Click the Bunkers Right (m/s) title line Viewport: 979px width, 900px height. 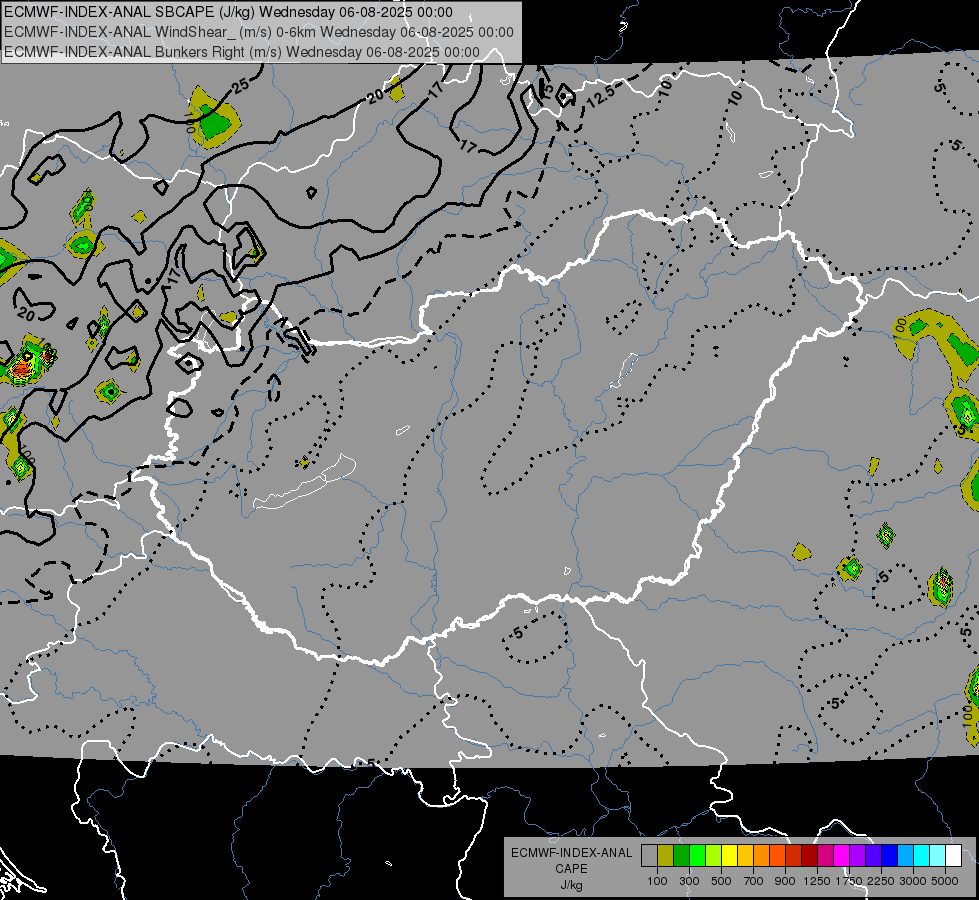click(242, 52)
